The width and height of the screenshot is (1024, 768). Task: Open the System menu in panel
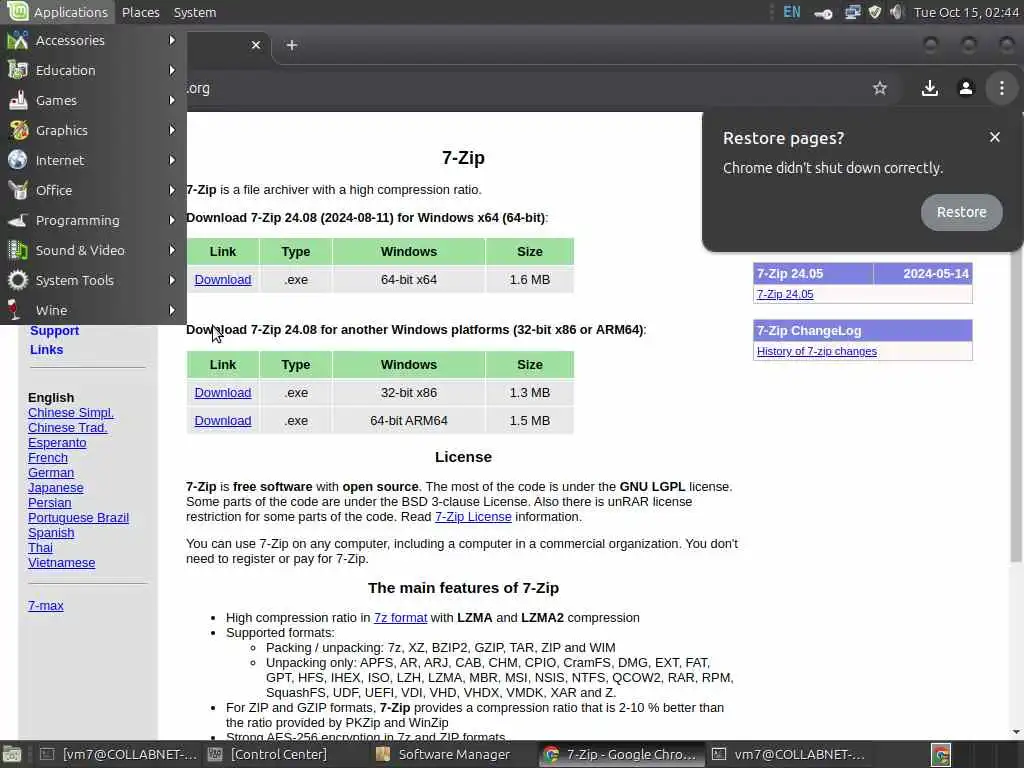point(195,12)
